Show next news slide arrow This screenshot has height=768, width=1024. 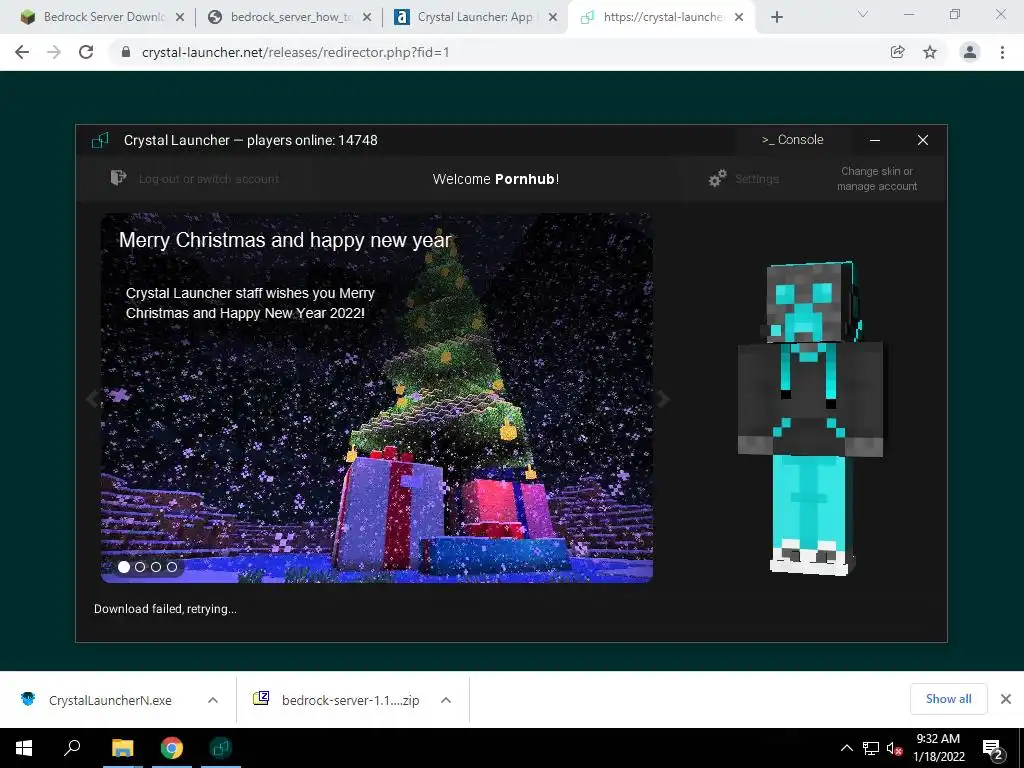click(662, 398)
